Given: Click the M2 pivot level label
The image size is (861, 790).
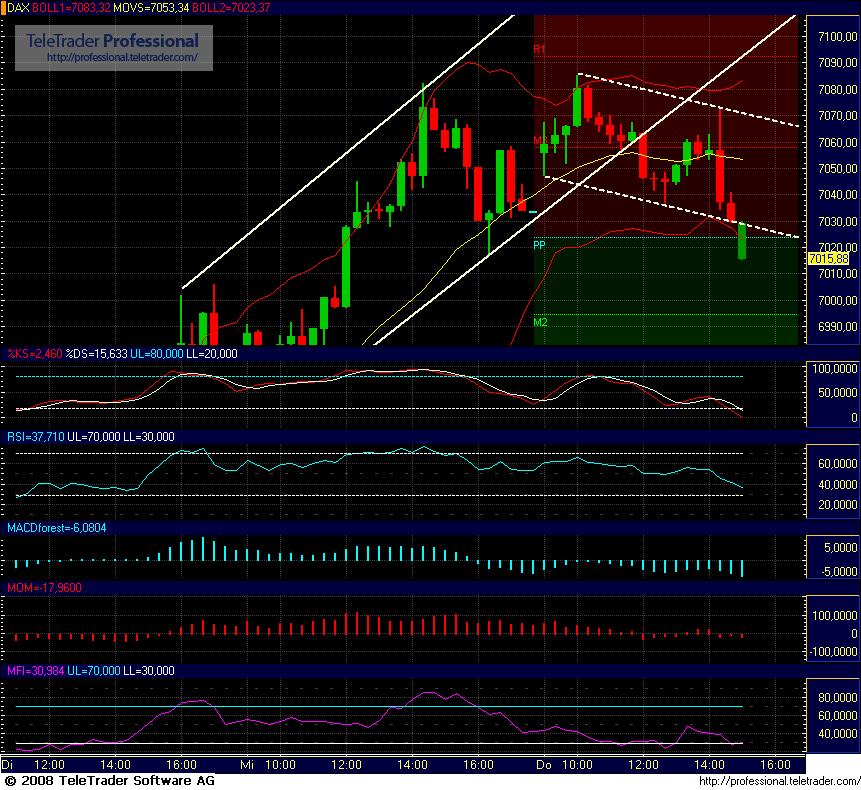Looking at the screenshot, I should 540,322.
